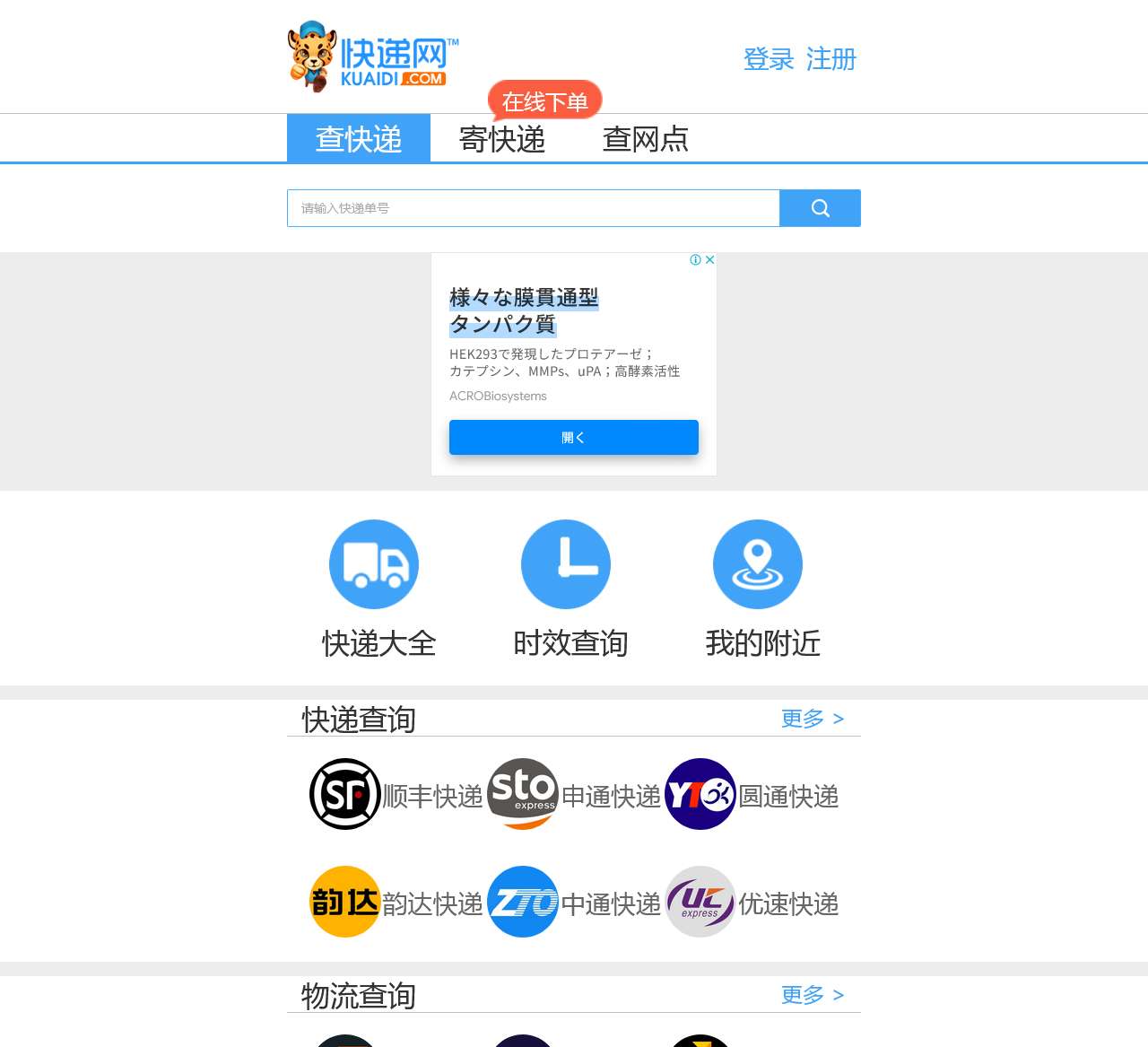
Task: Click the UC express logo icon
Action: click(700, 902)
